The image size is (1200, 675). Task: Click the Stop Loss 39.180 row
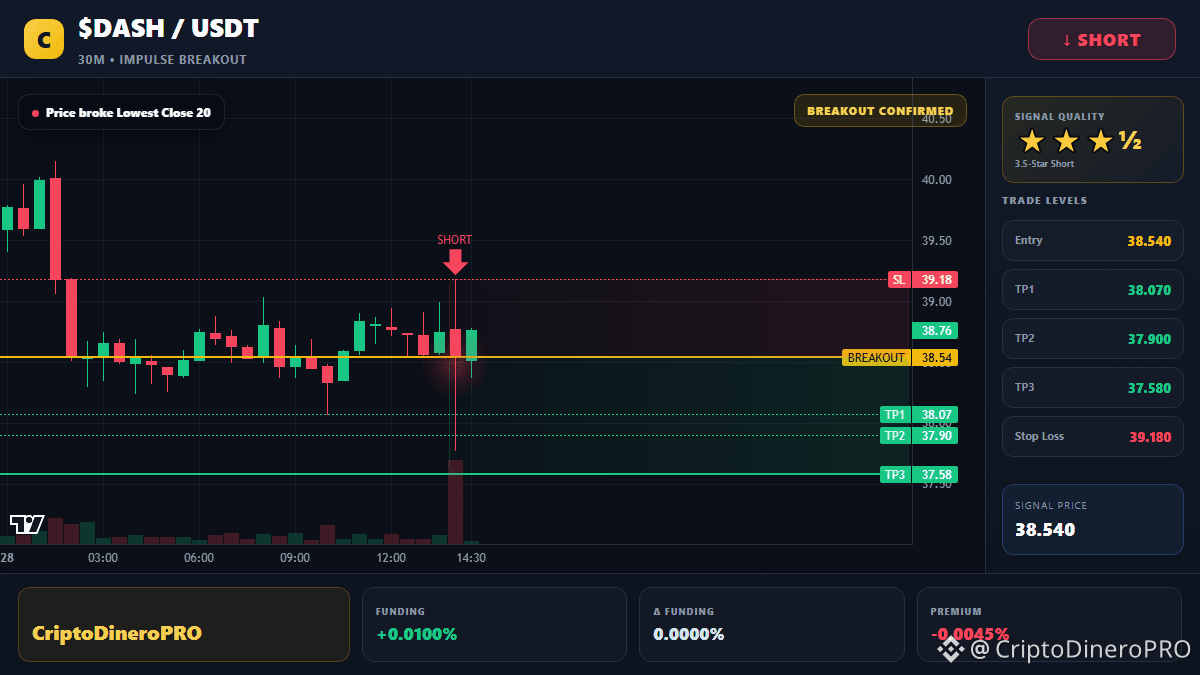[1093, 437]
